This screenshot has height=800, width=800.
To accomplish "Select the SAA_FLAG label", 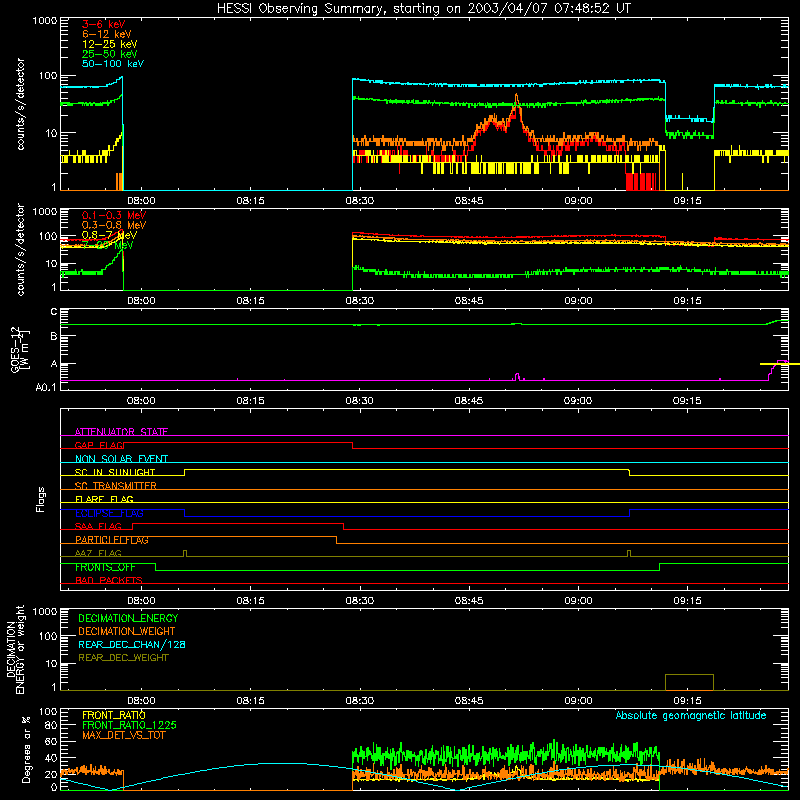I will (x=98, y=526).
